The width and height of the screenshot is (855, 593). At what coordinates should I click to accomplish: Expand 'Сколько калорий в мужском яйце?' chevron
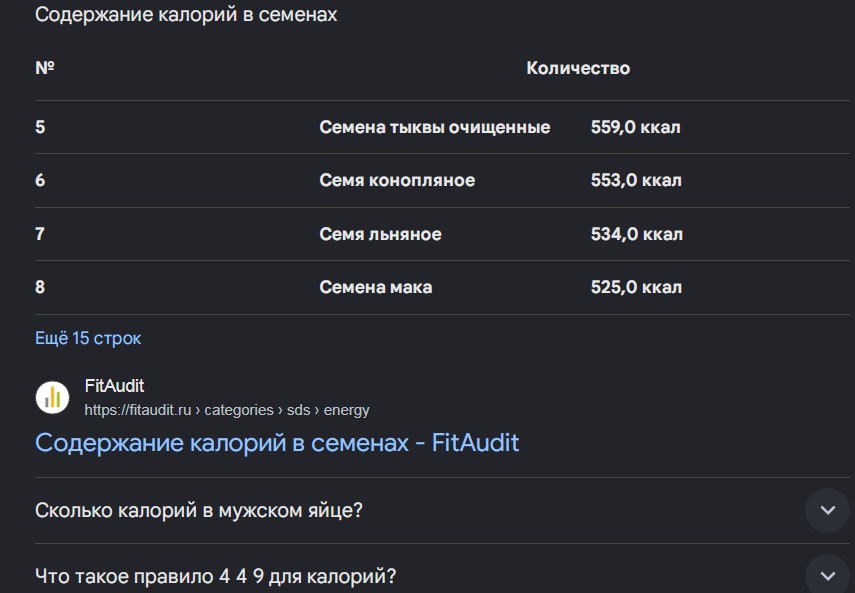(x=827, y=510)
